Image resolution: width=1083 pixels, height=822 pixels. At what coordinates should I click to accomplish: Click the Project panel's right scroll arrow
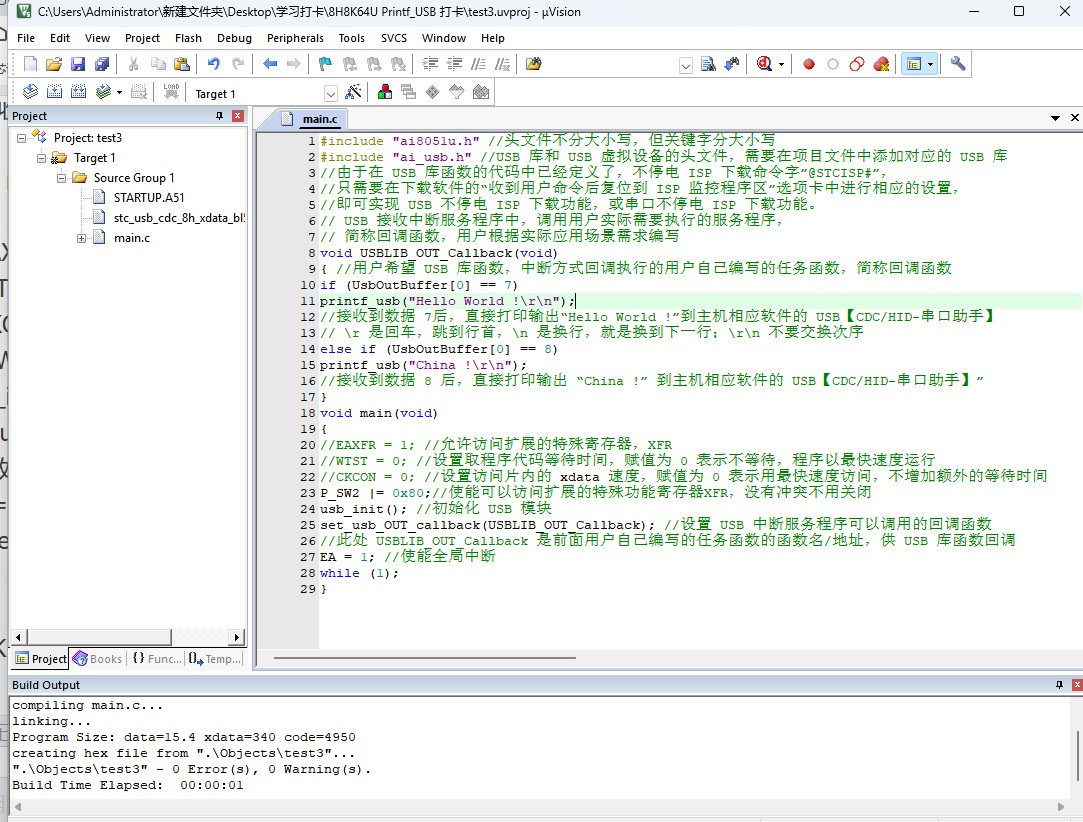(238, 637)
